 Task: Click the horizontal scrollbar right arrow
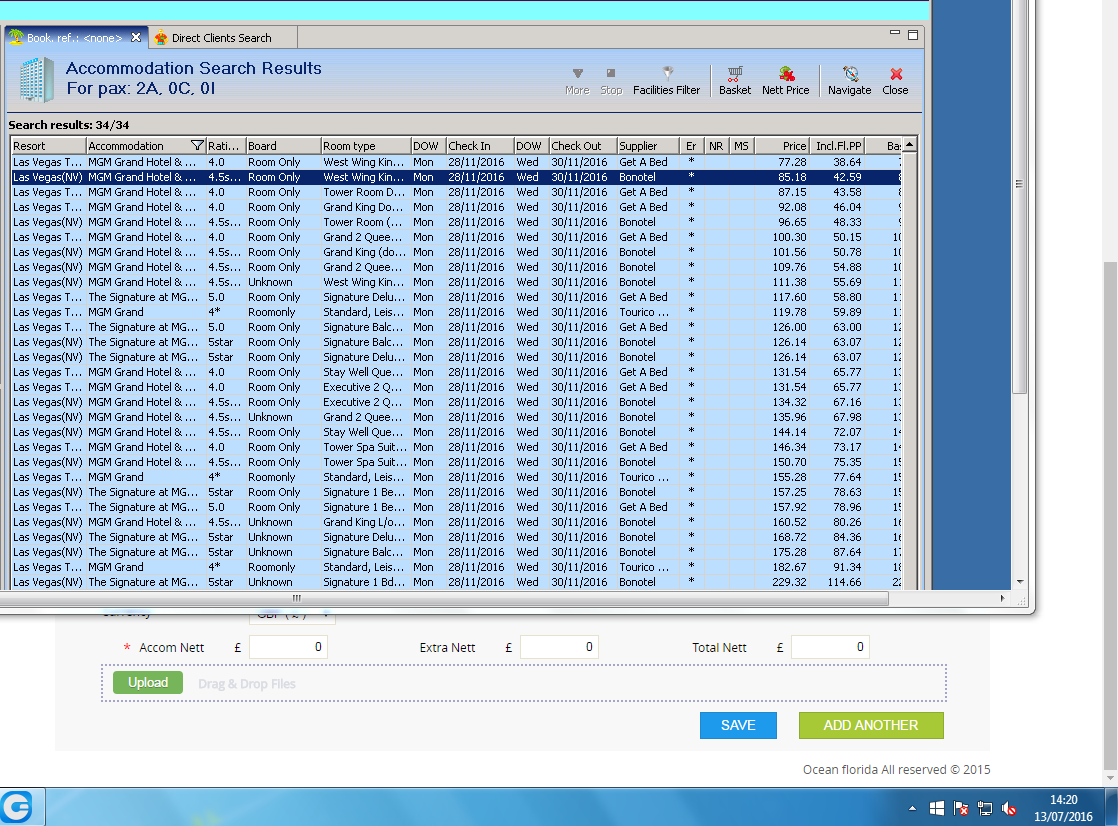[x=1002, y=598]
